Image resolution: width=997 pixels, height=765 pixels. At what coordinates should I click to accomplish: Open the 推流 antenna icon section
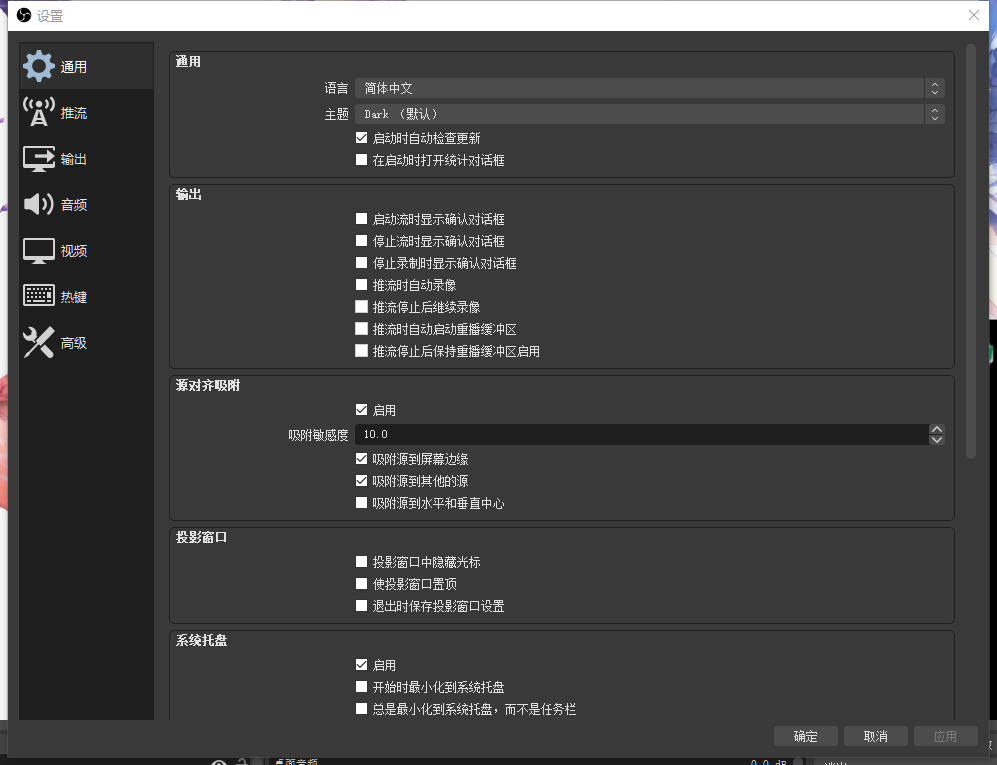(x=39, y=112)
